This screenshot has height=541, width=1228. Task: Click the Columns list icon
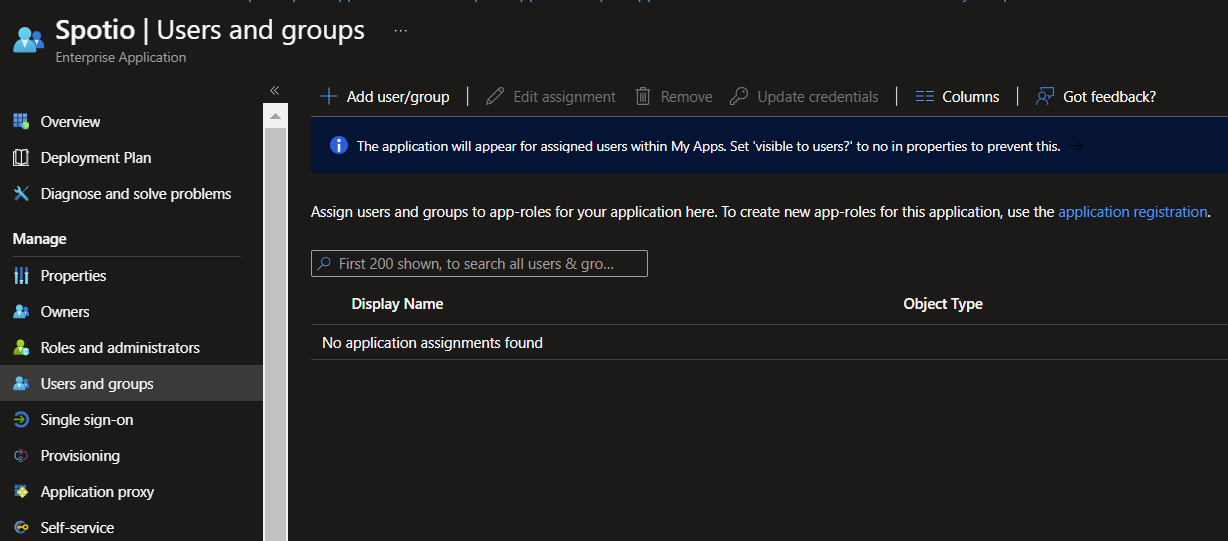click(925, 97)
